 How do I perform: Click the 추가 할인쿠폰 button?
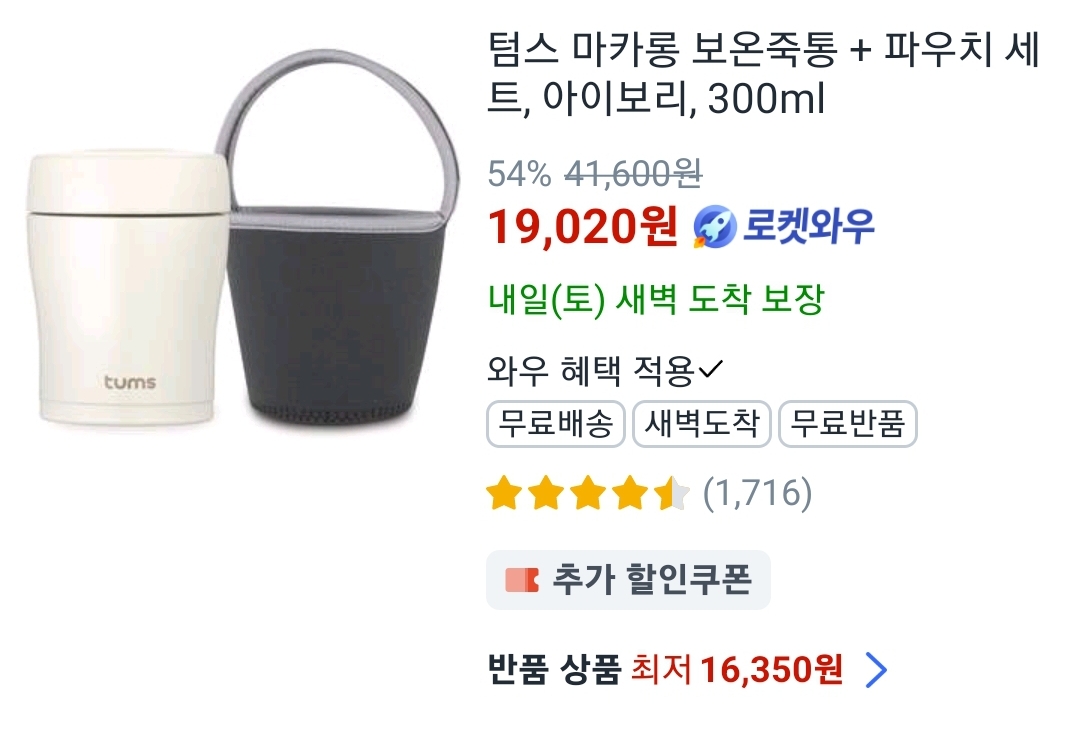pyautogui.click(x=628, y=580)
